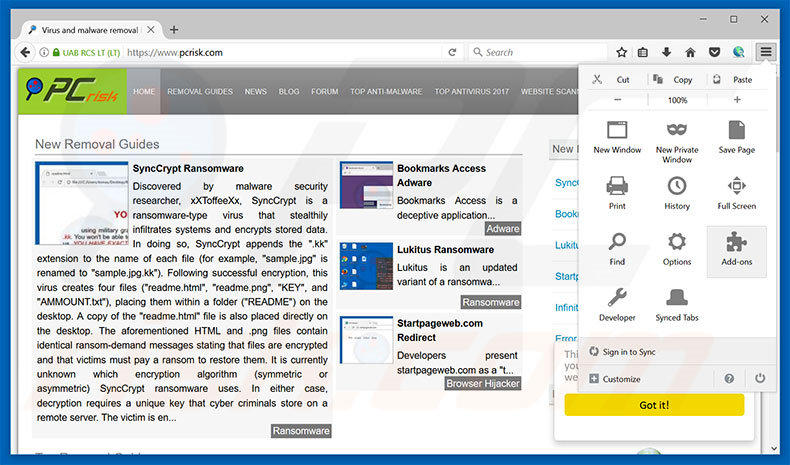The image size is (790, 465).
Task: Open the FORUM nav item
Action: point(324,92)
